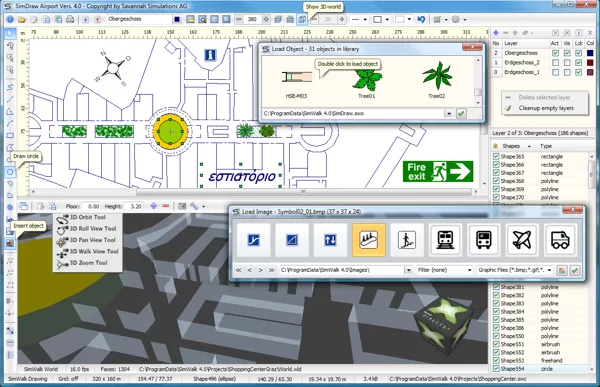This screenshot has height=387, width=600.
Task: Click the Floor value input field
Action: click(91, 206)
